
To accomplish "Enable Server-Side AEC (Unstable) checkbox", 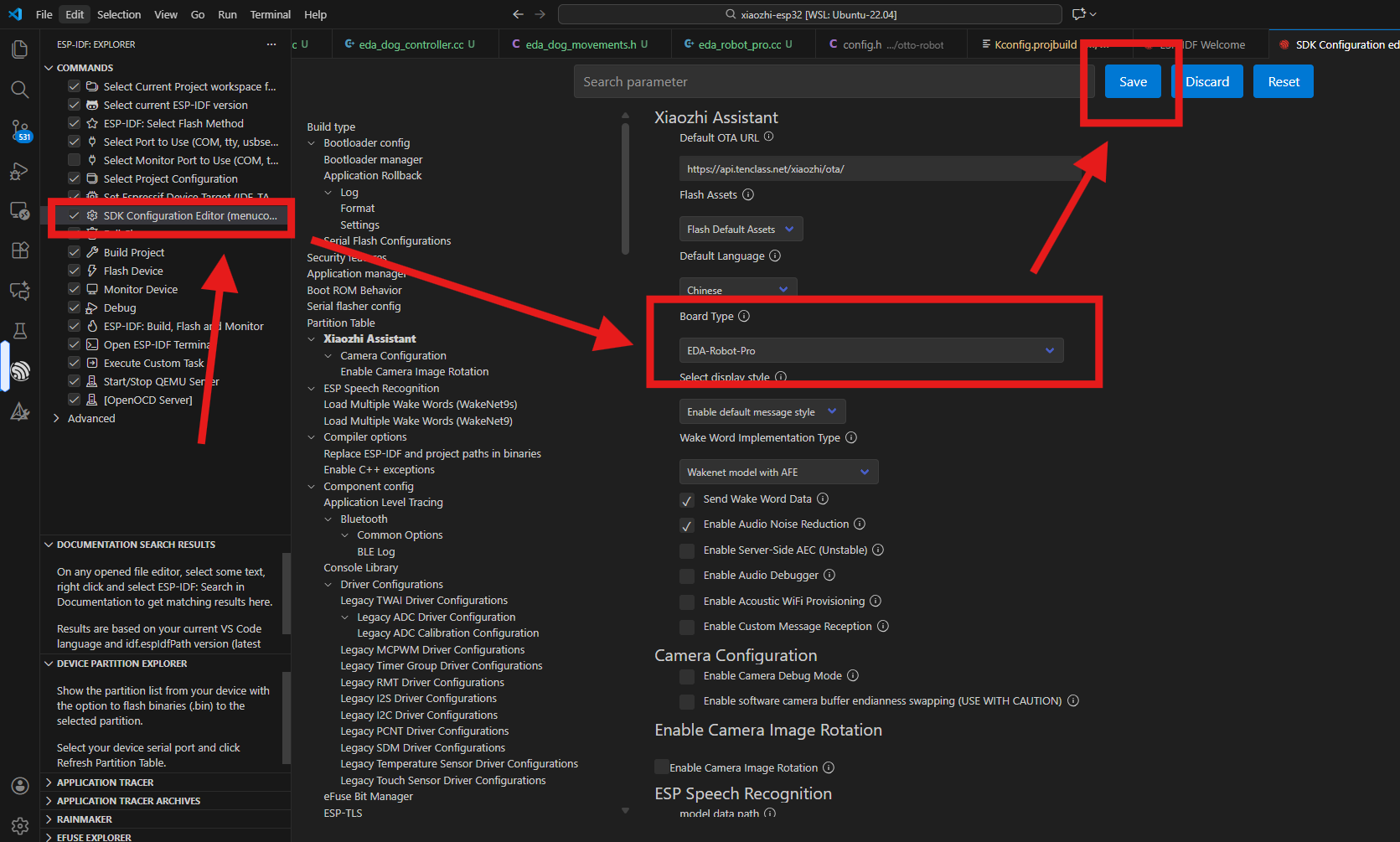I will tap(687, 550).
